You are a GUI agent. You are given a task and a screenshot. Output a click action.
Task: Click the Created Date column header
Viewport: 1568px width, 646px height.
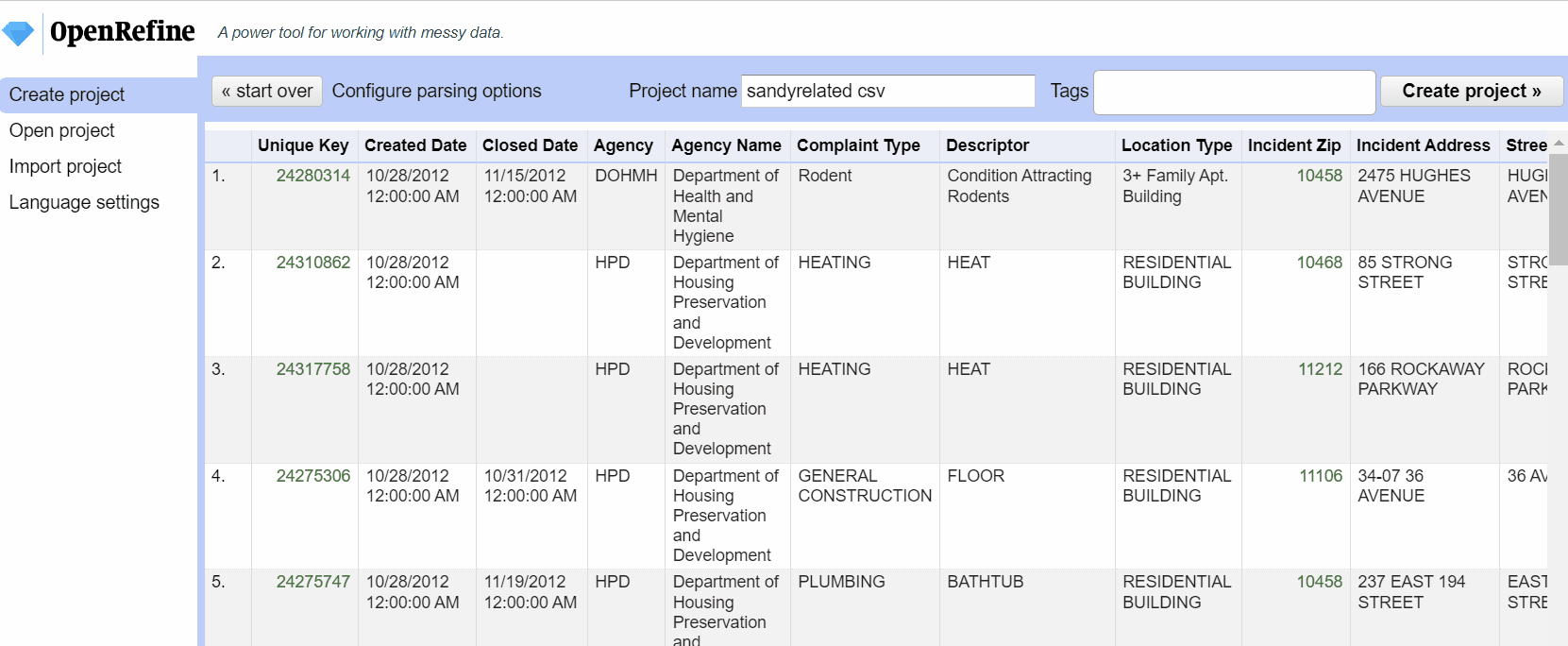415,145
